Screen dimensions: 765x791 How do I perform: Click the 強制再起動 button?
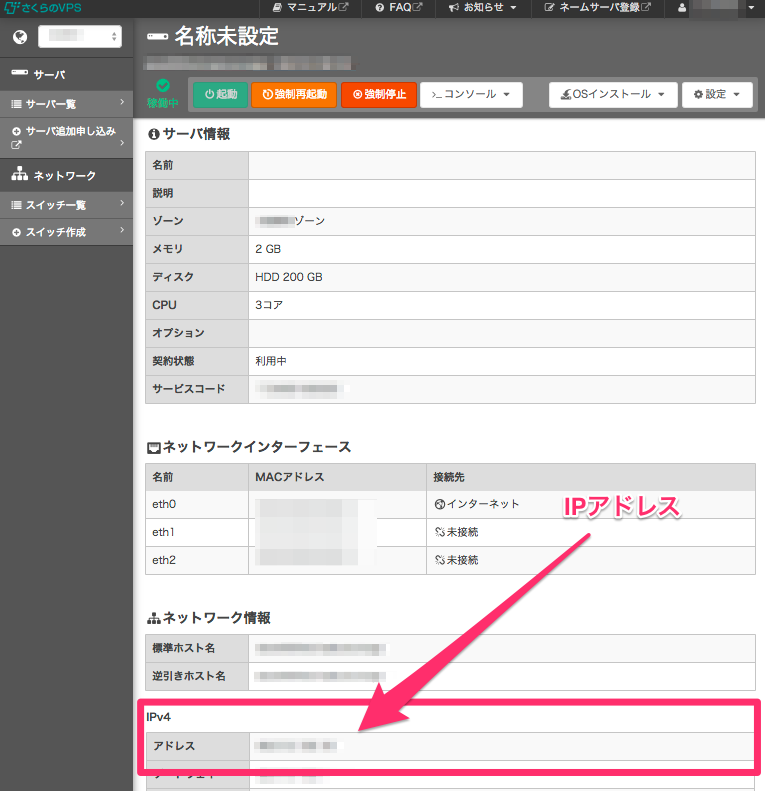coord(294,94)
